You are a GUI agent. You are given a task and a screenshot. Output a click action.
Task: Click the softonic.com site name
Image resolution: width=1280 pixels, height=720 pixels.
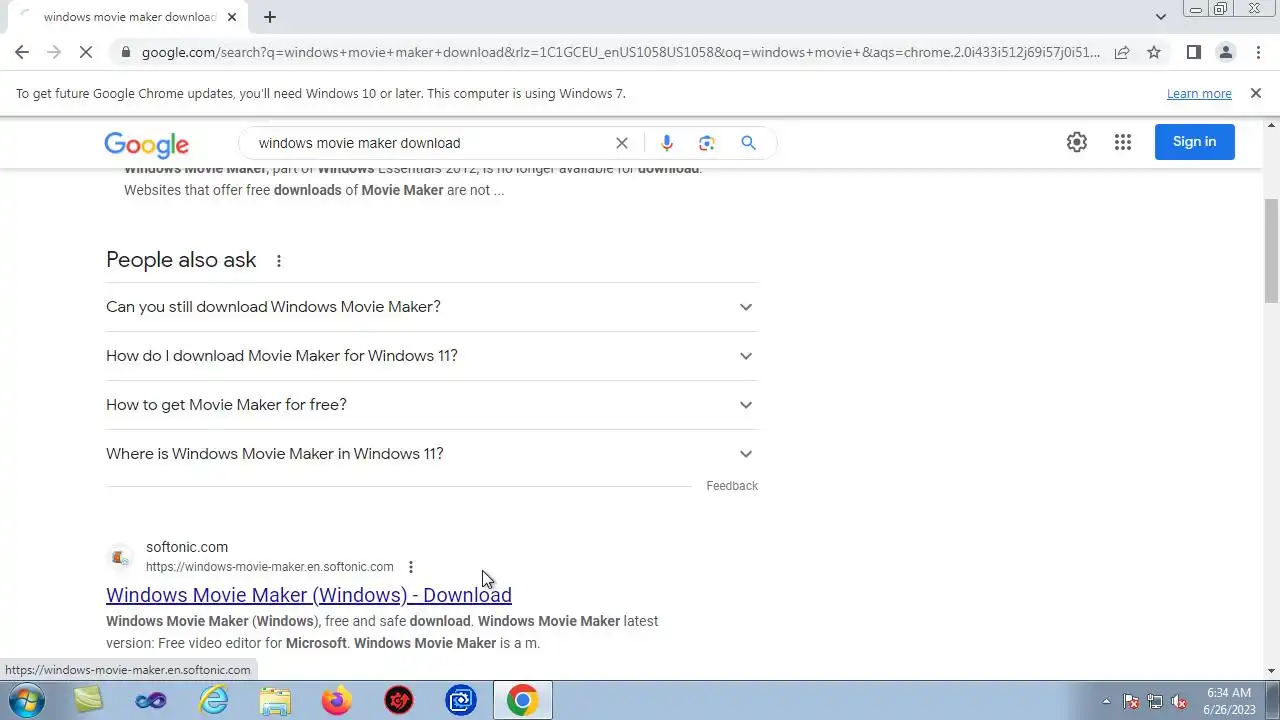tap(187, 547)
